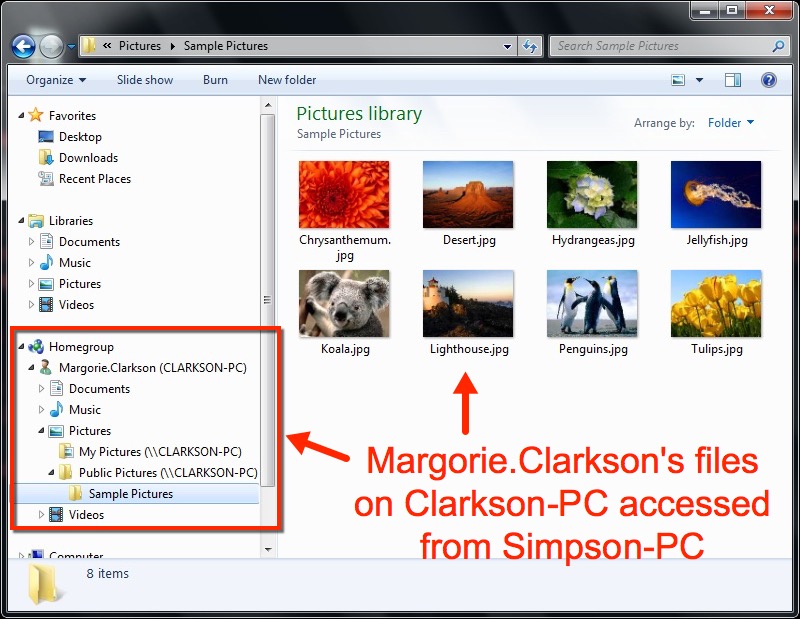
Task: Select the Hydrangeas.jpg thumbnail
Action: tap(592, 194)
